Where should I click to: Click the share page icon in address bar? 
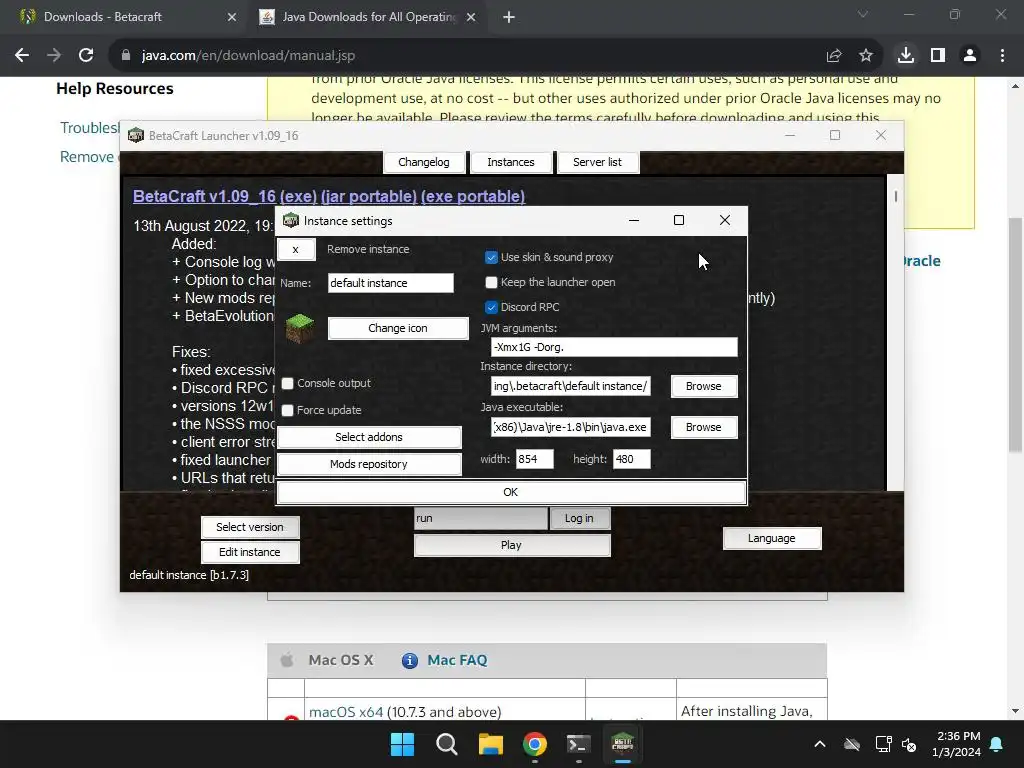(x=834, y=56)
